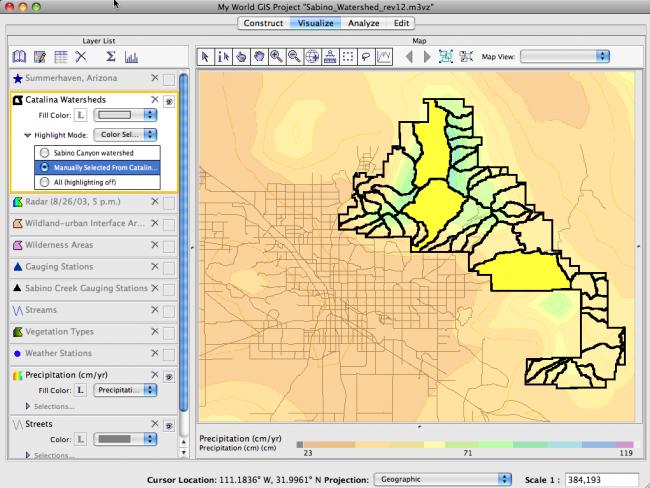The width and height of the screenshot is (650, 488).
Task: Select the Sabino Canyon watershed radio button
Action: click(43, 152)
